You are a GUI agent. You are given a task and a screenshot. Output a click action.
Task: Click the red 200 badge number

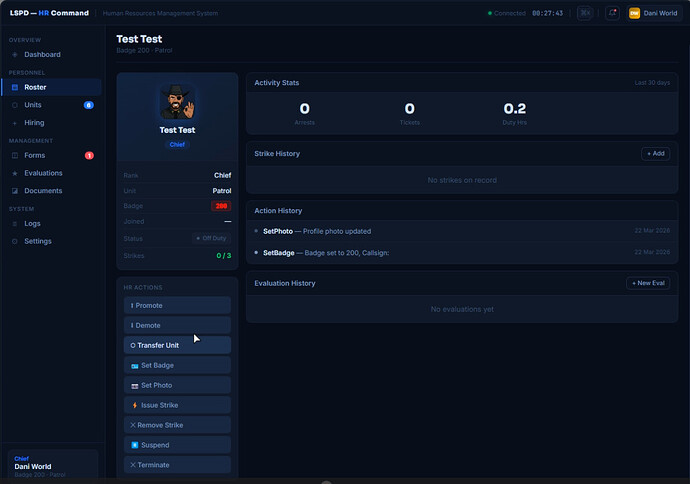221,206
